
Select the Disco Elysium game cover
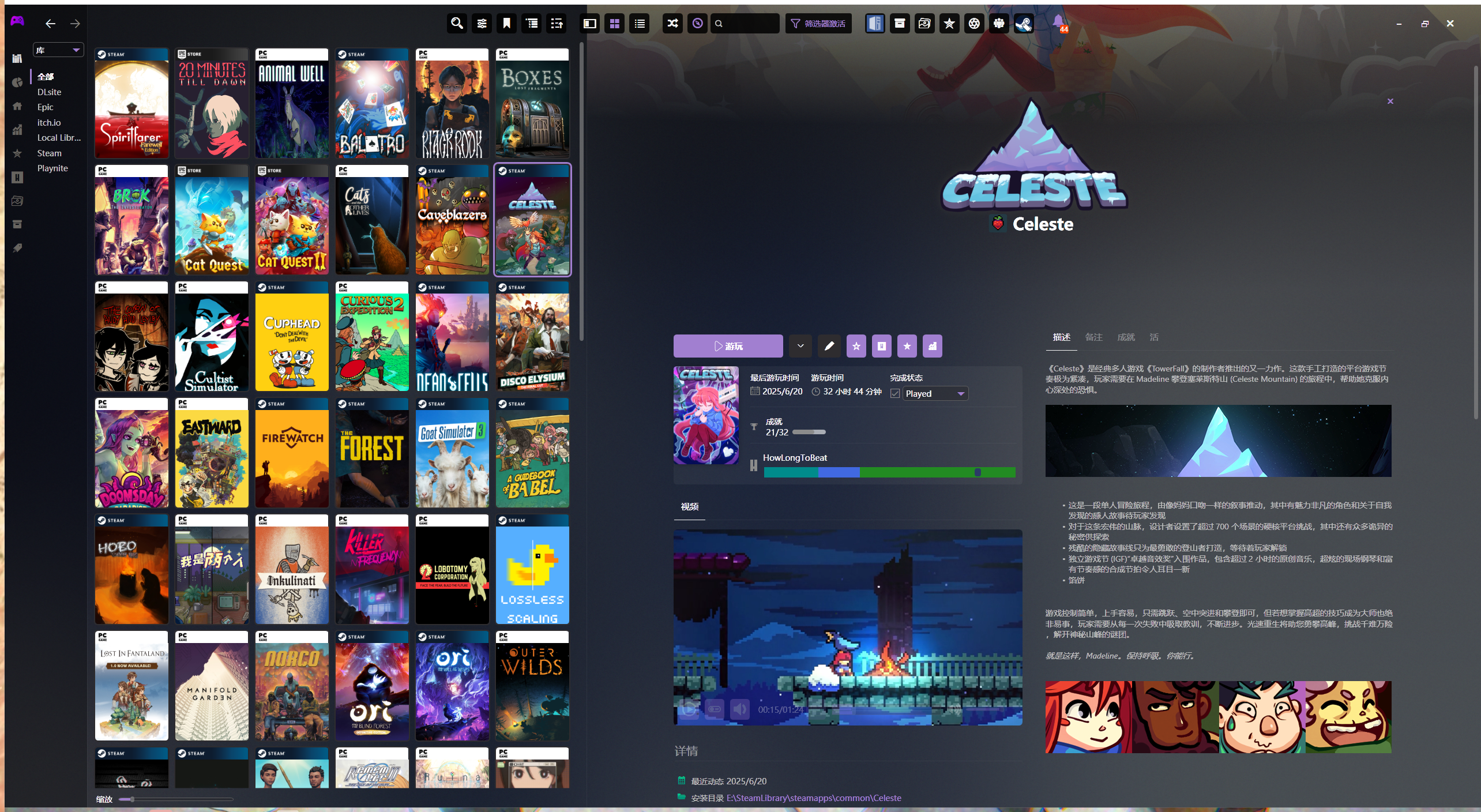pyautogui.click(x=532, y=337)
